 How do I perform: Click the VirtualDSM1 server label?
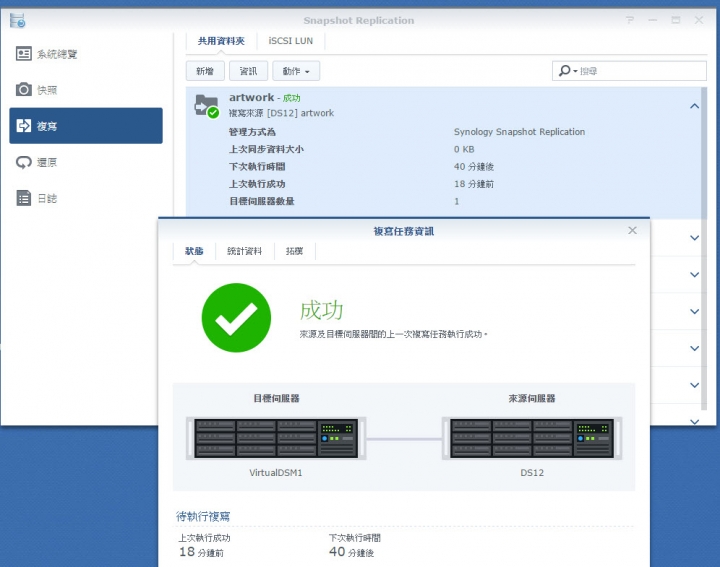click(x=276, y=472)
